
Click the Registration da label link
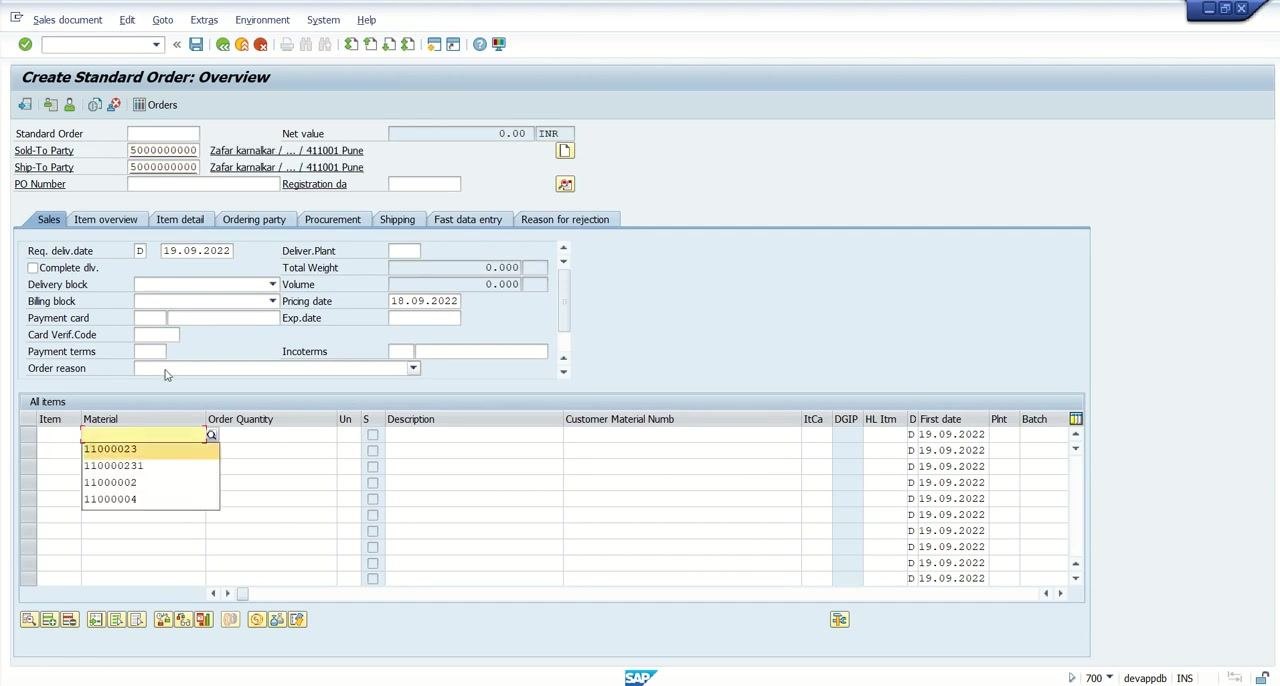[314, 184]
